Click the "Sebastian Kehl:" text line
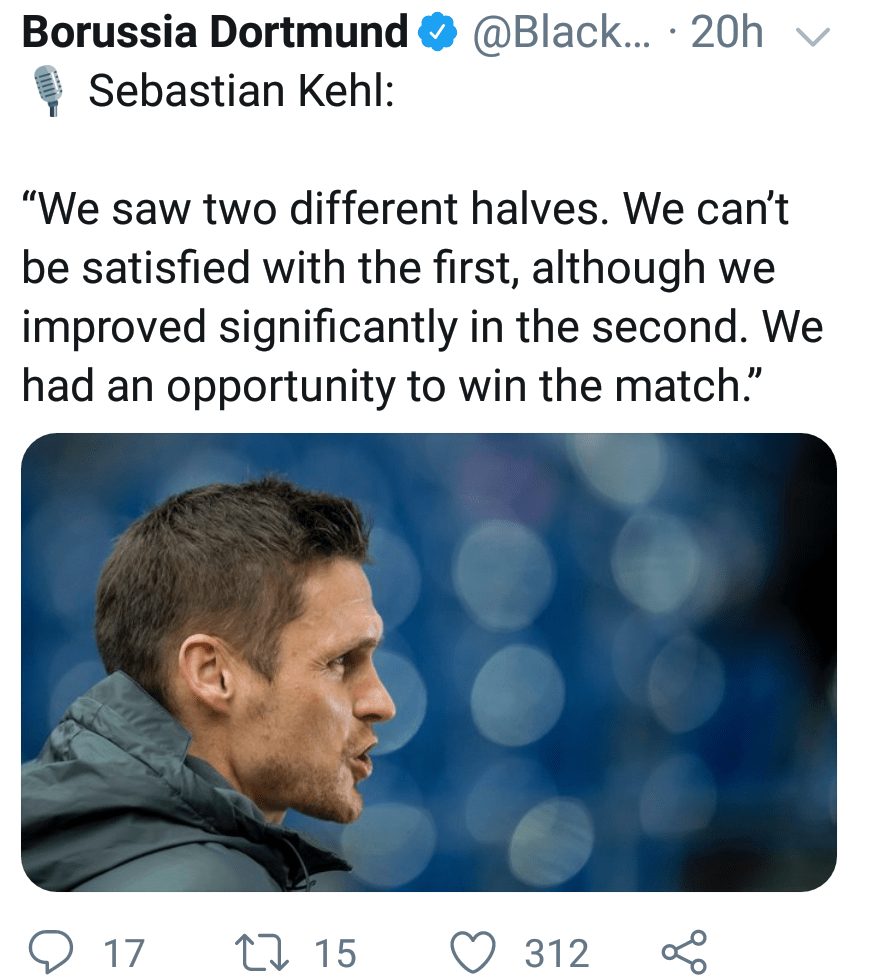The image size is (873, 978). tap(241, 92)
